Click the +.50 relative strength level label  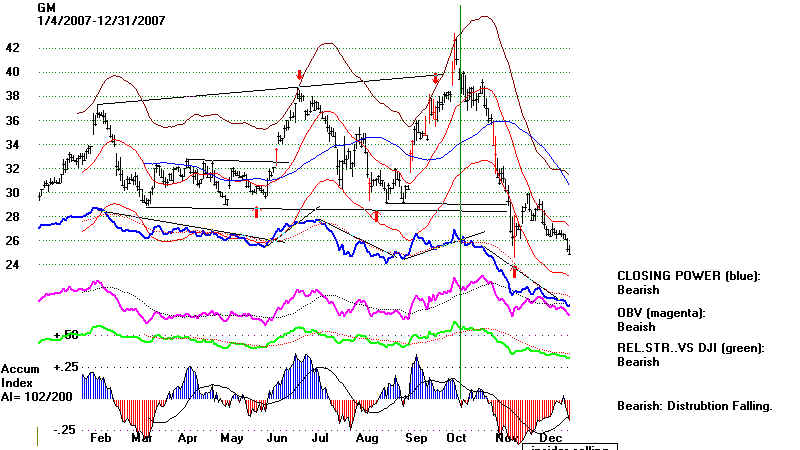[x=66, y=335]
